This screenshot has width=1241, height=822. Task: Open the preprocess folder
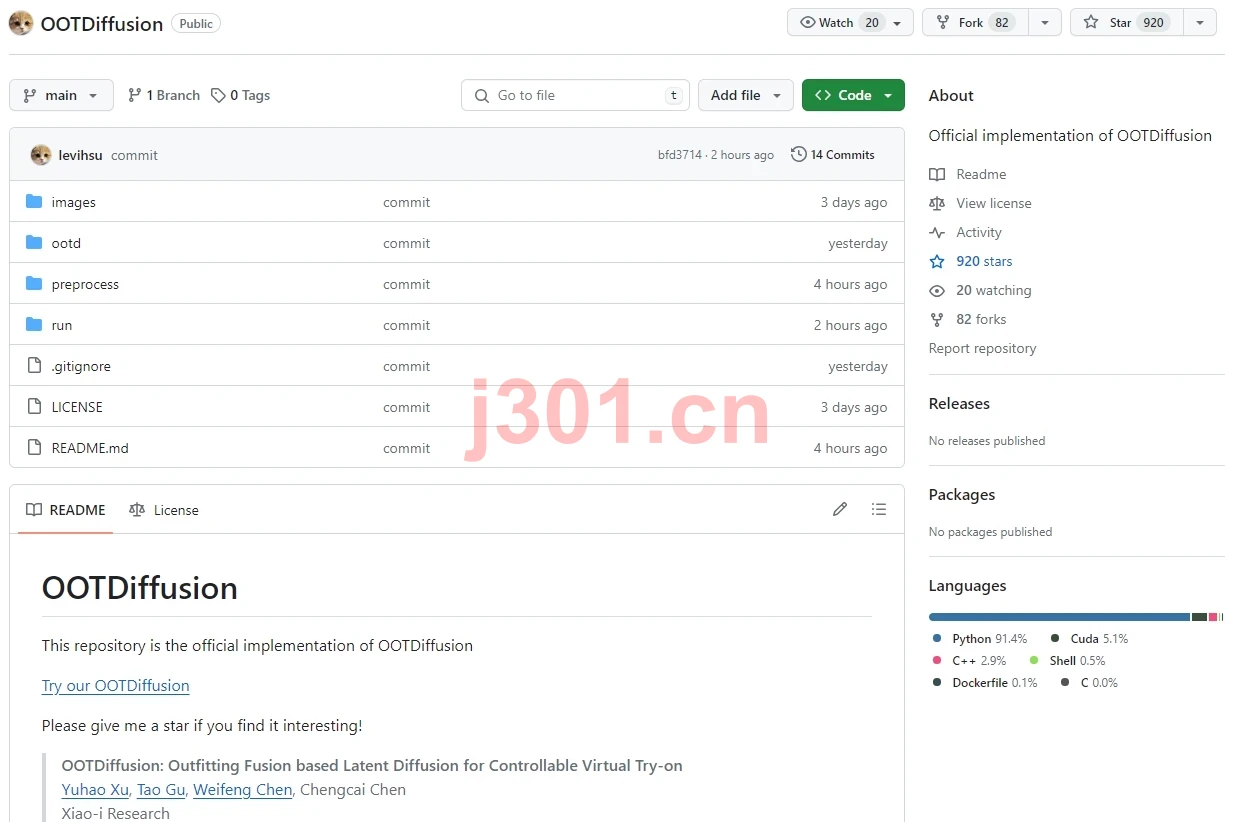pos(85,284)
